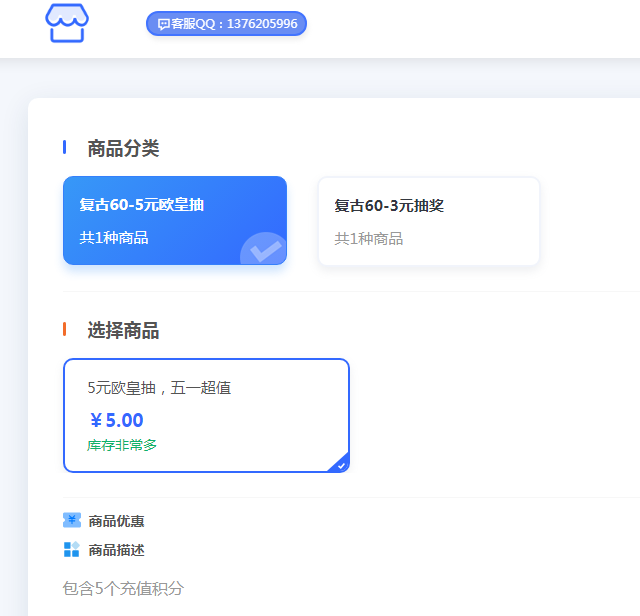Select category 复古60-3元抽奖

point(429,221)
